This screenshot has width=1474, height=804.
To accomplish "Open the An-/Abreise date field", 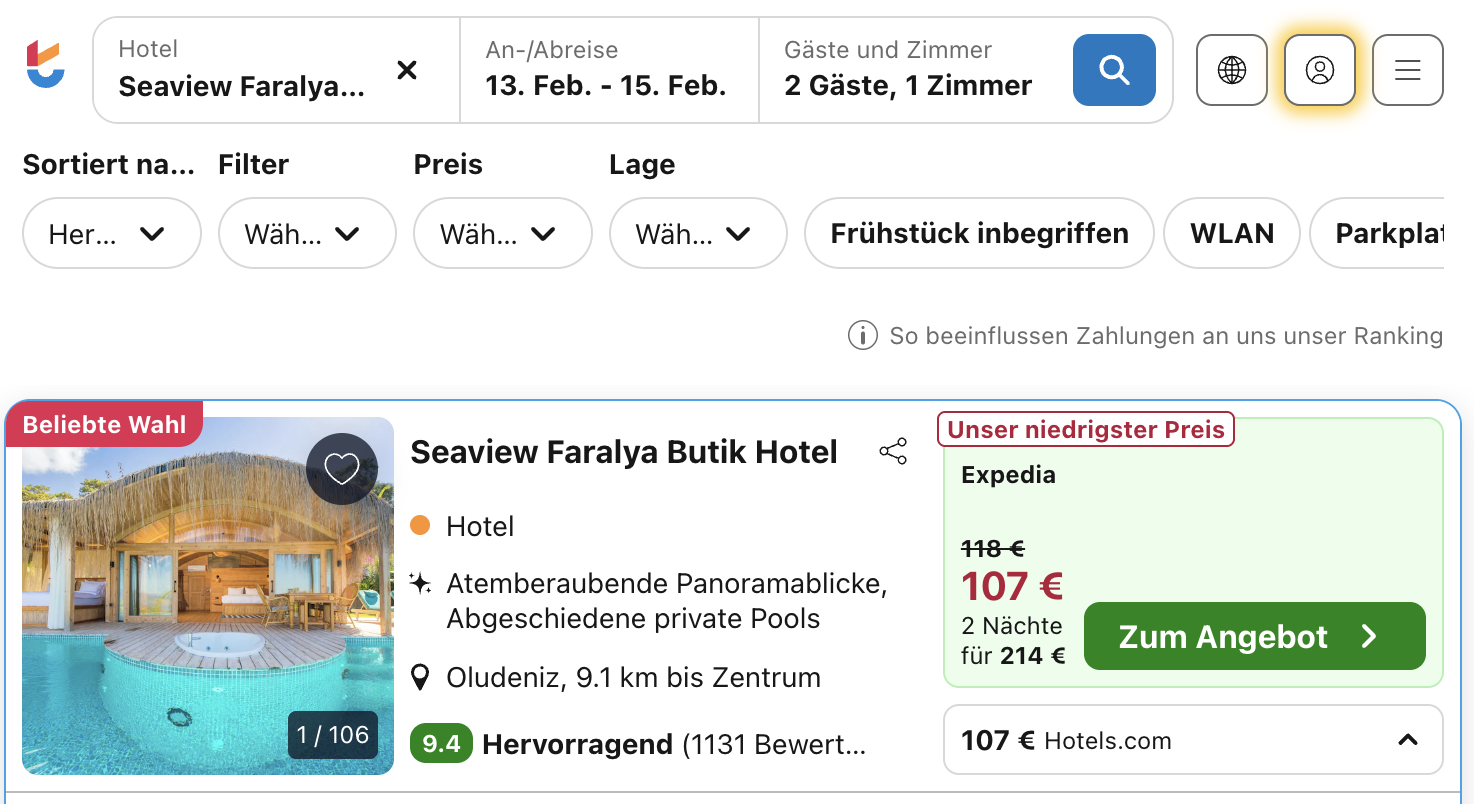I will tap(608, 70).
